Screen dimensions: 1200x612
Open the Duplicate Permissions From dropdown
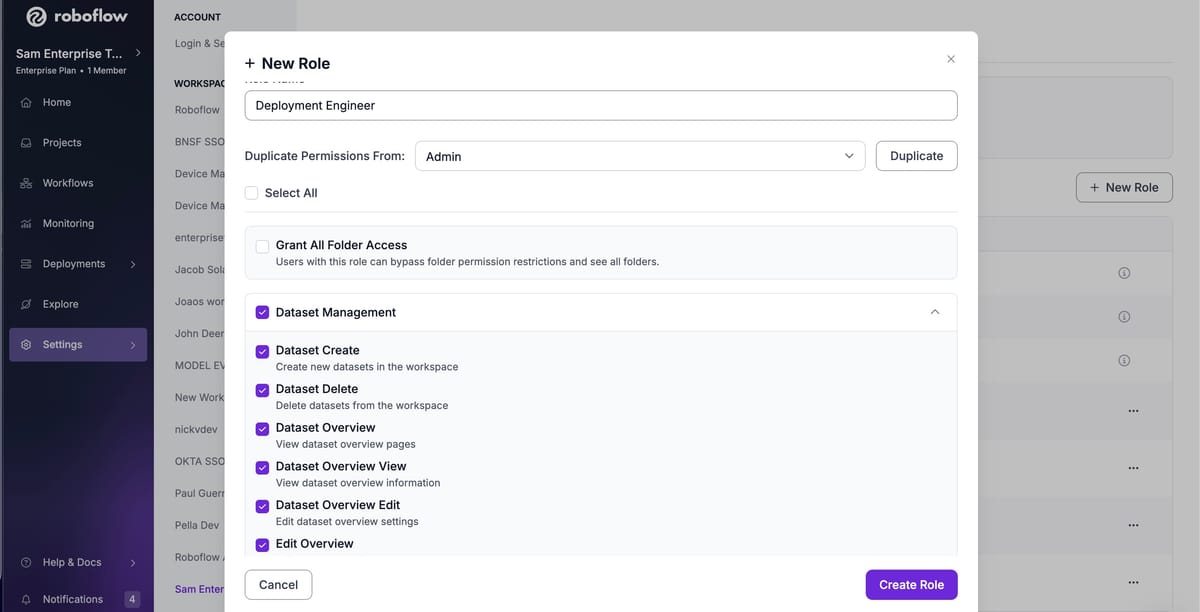(640, 156)
